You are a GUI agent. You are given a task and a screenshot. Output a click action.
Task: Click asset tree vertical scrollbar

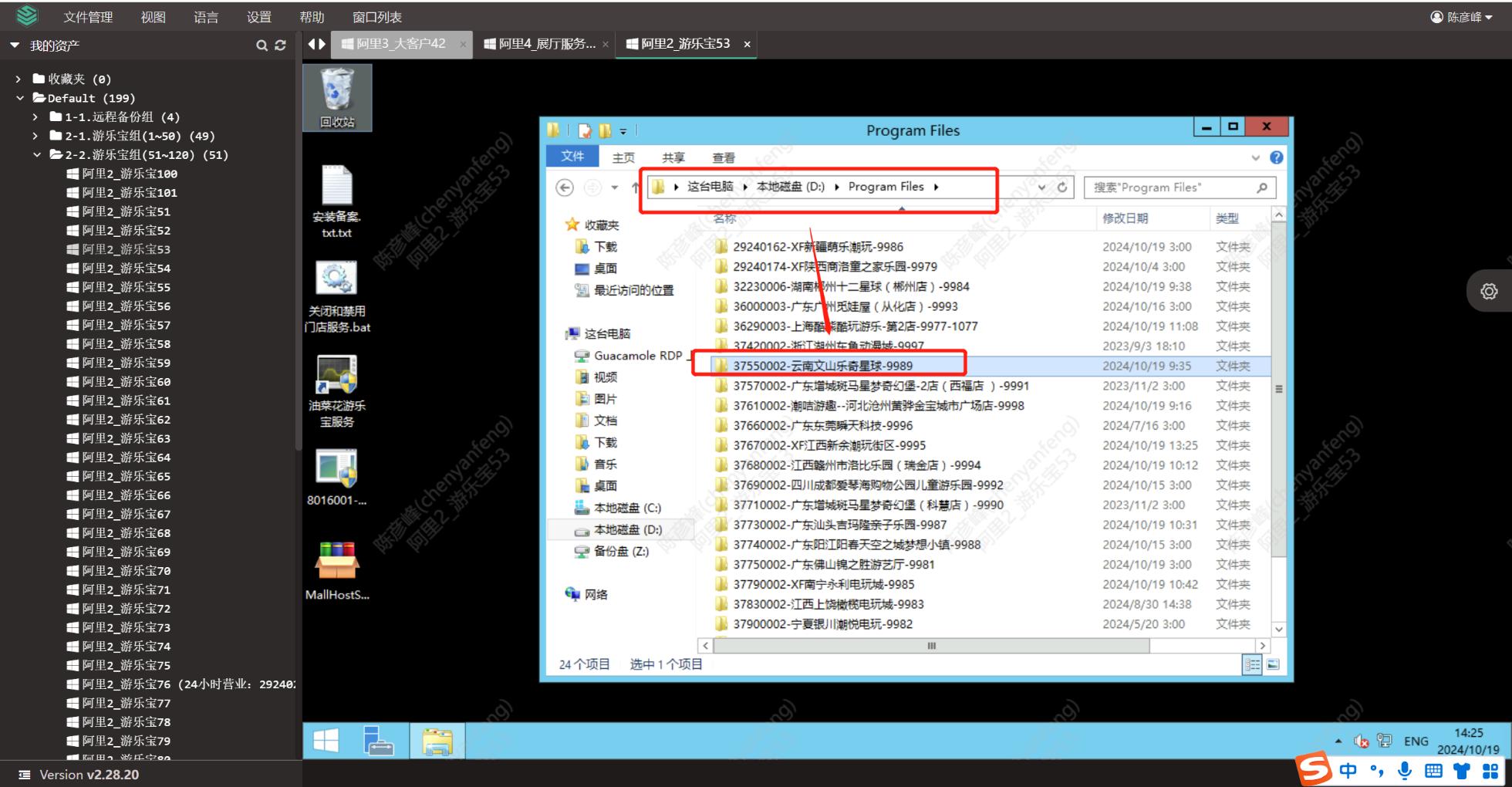coord(298,255)
